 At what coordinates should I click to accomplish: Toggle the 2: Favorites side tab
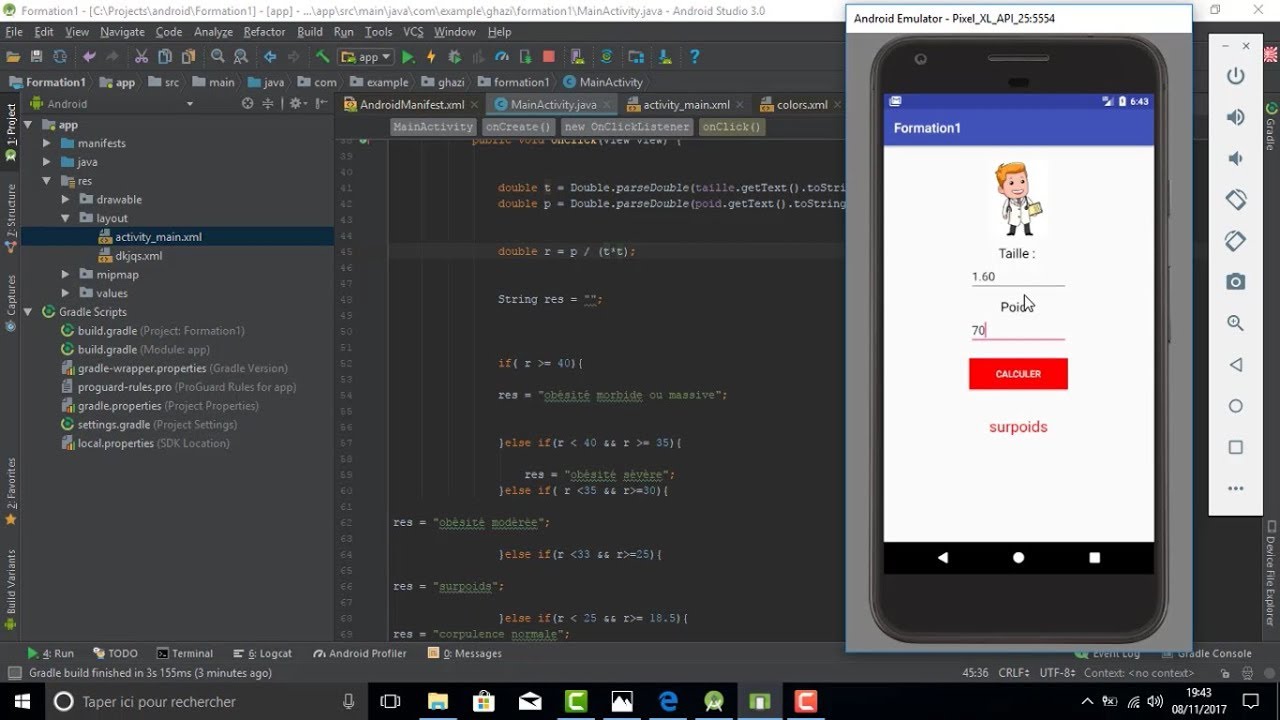11,491
